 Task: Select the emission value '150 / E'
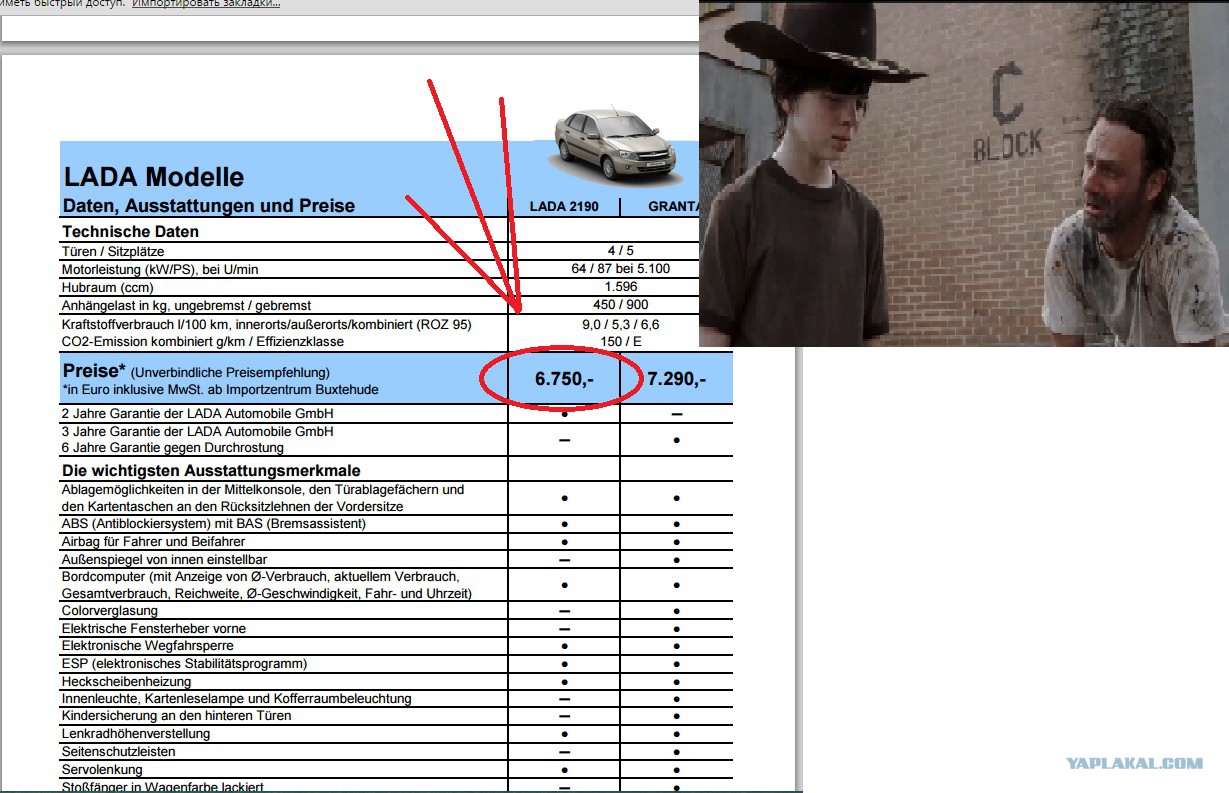point(621,342)
